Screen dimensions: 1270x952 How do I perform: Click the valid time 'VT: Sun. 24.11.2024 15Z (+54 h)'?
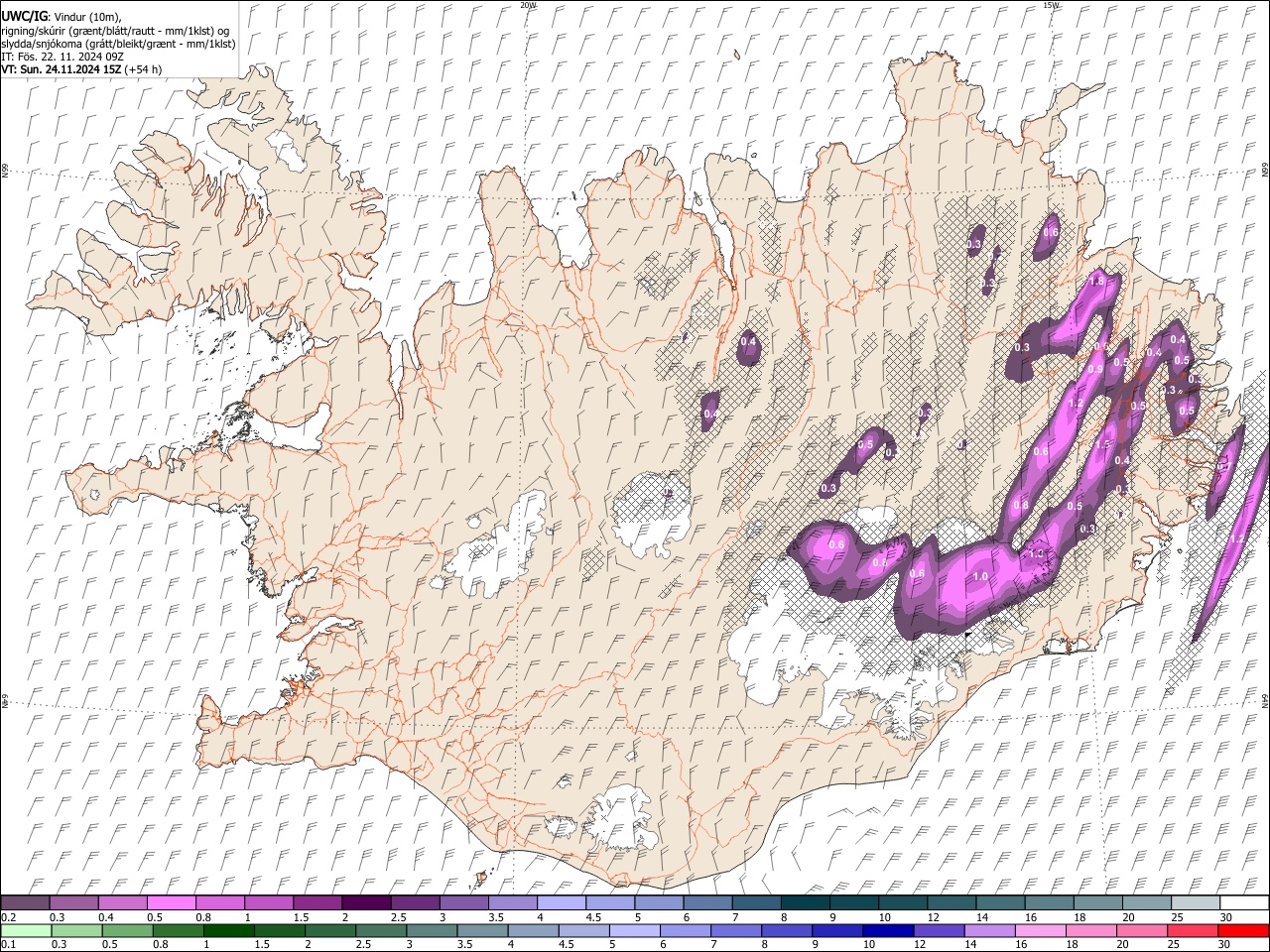tap(81, 69)
